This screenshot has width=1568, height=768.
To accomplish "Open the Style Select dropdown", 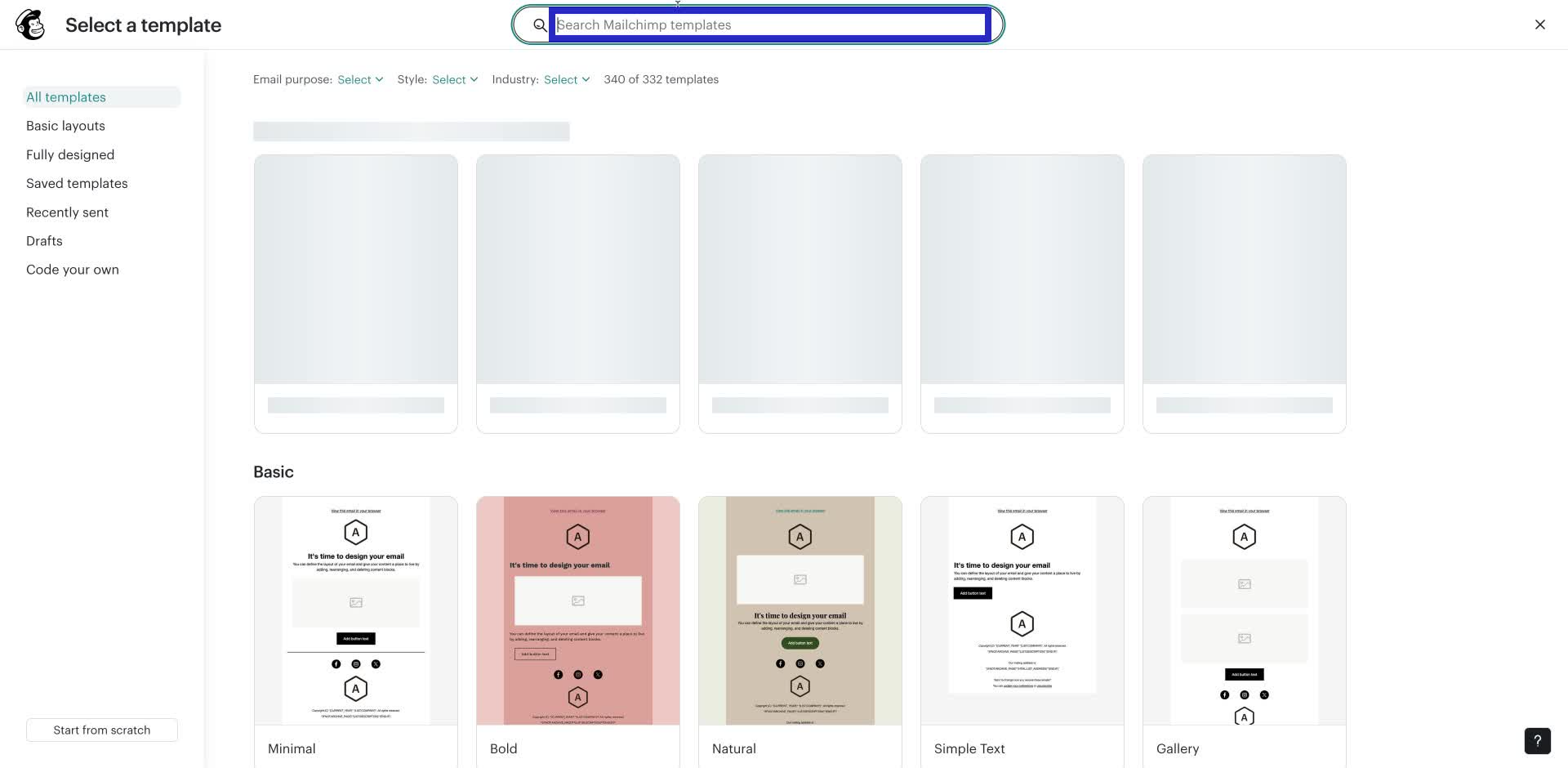I will [454, 79].
